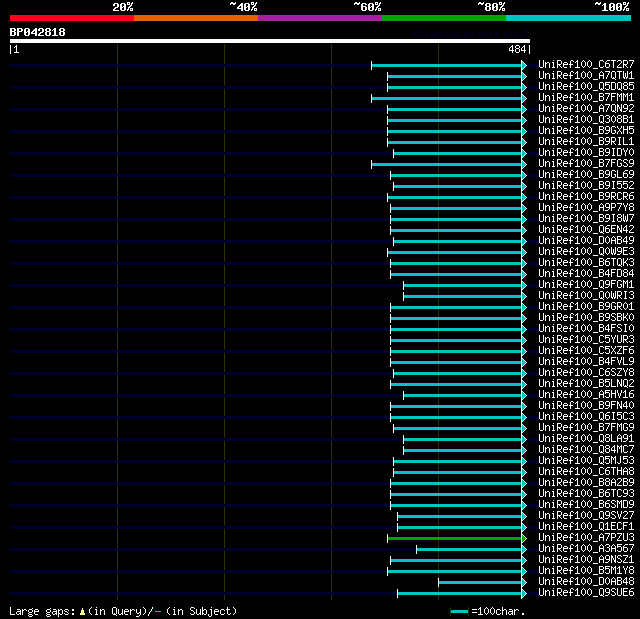Click the UniRef100_C5YUR3 label
The image size is (640, 619).
(586, 340)
